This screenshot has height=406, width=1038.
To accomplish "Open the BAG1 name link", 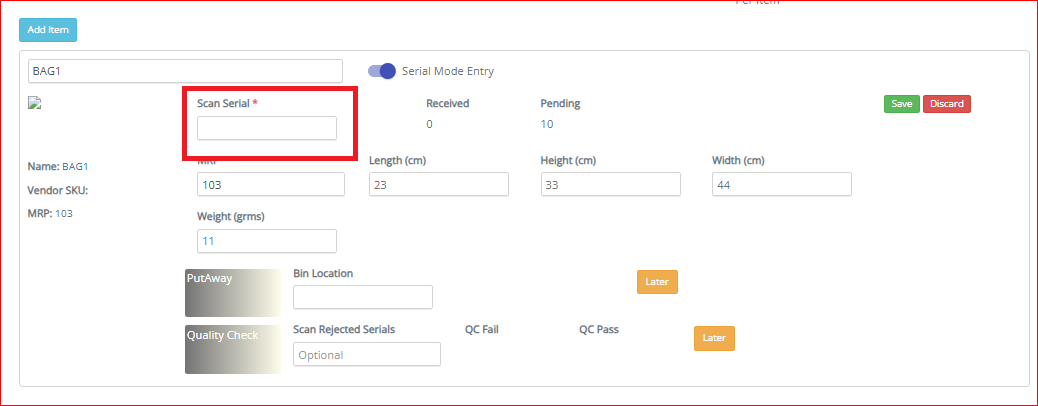I will [75, 167].
